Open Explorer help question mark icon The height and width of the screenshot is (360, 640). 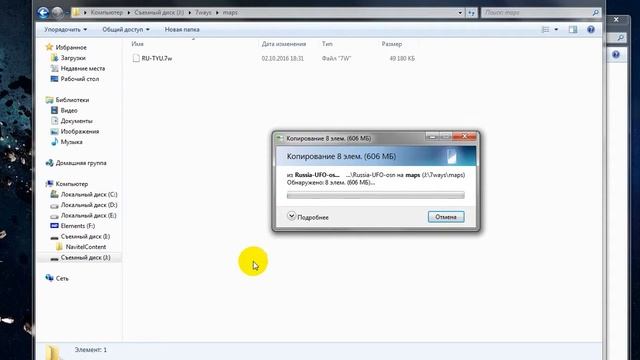click(591, 29)
